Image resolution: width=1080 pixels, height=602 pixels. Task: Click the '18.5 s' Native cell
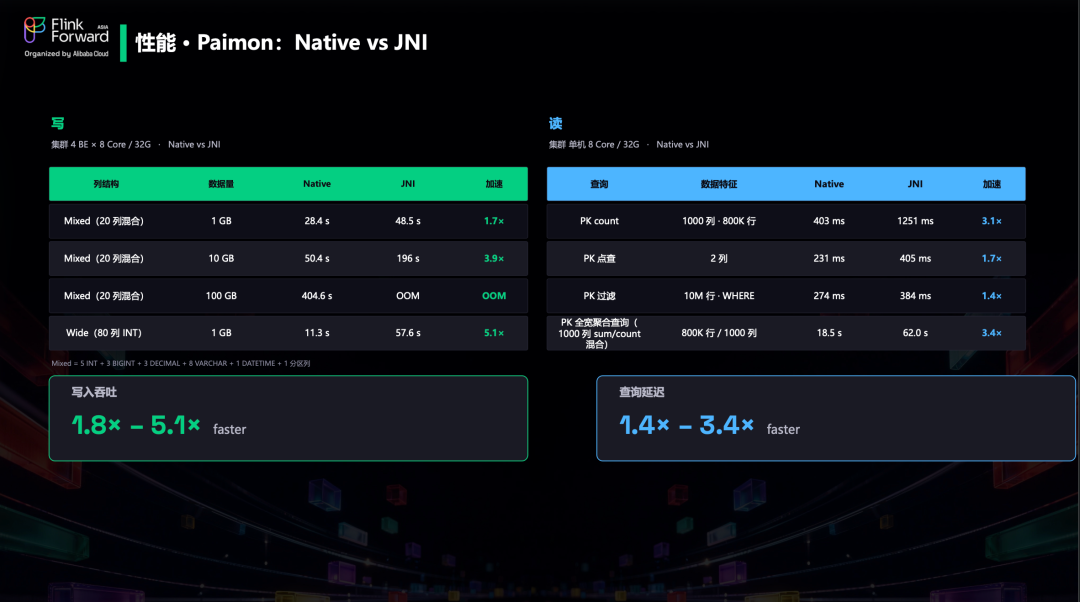(x=829, y=333)
